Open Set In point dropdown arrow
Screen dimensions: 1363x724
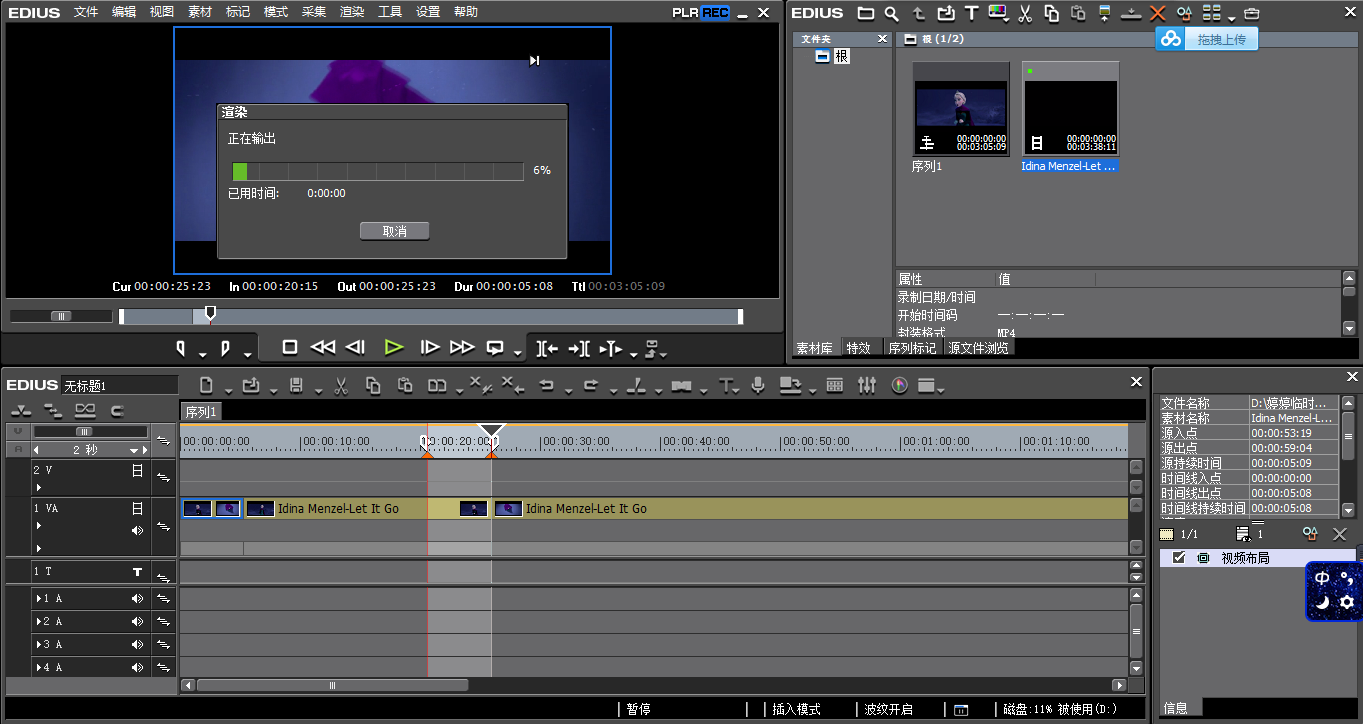(x=202, y=353)
